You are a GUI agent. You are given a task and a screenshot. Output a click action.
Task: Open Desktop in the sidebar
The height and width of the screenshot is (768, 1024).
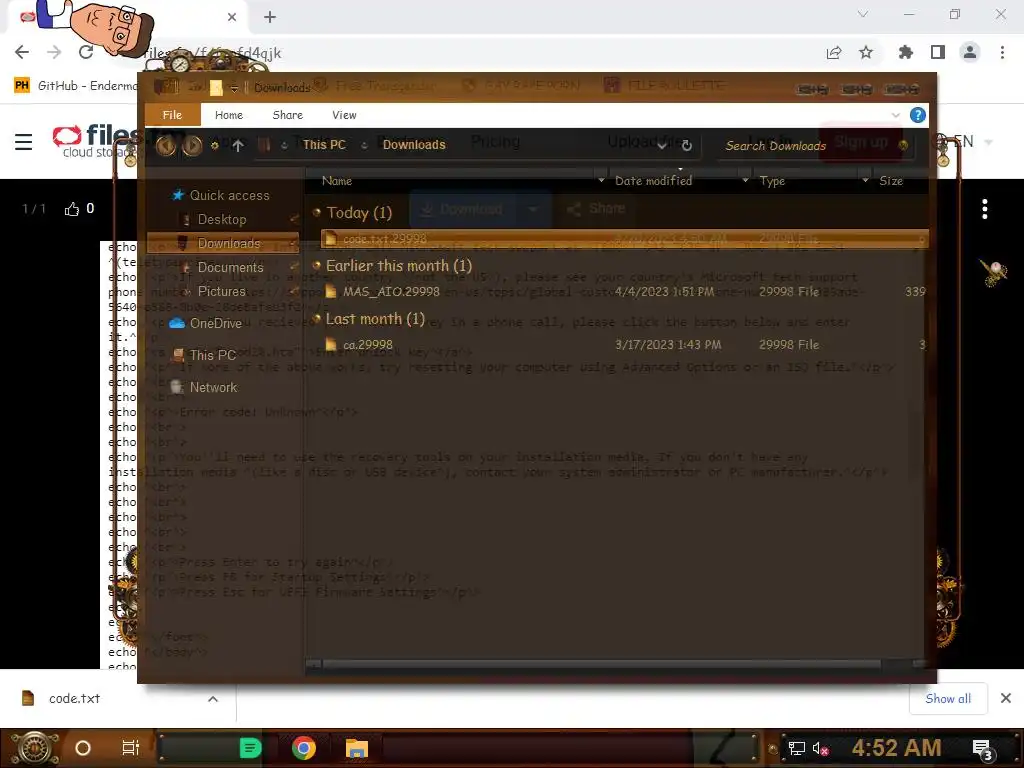(x=222, y=219)
